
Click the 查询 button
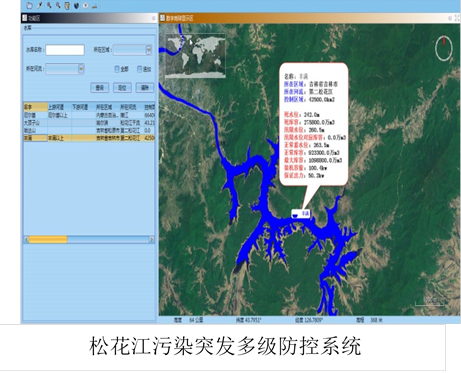[x=100, y=88]
